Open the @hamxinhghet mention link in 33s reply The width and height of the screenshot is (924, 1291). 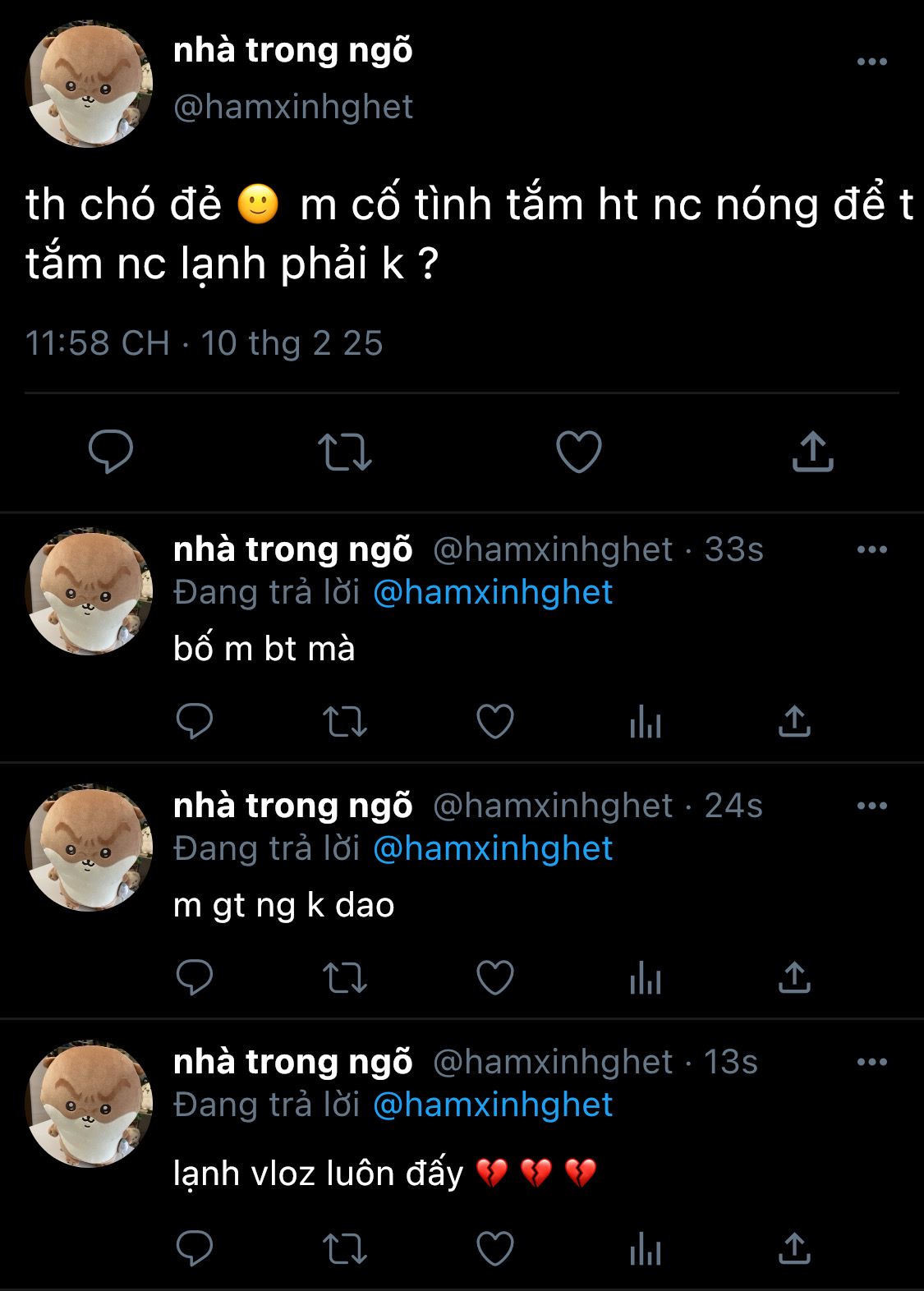pyautogui.click(x=493, y=593)
